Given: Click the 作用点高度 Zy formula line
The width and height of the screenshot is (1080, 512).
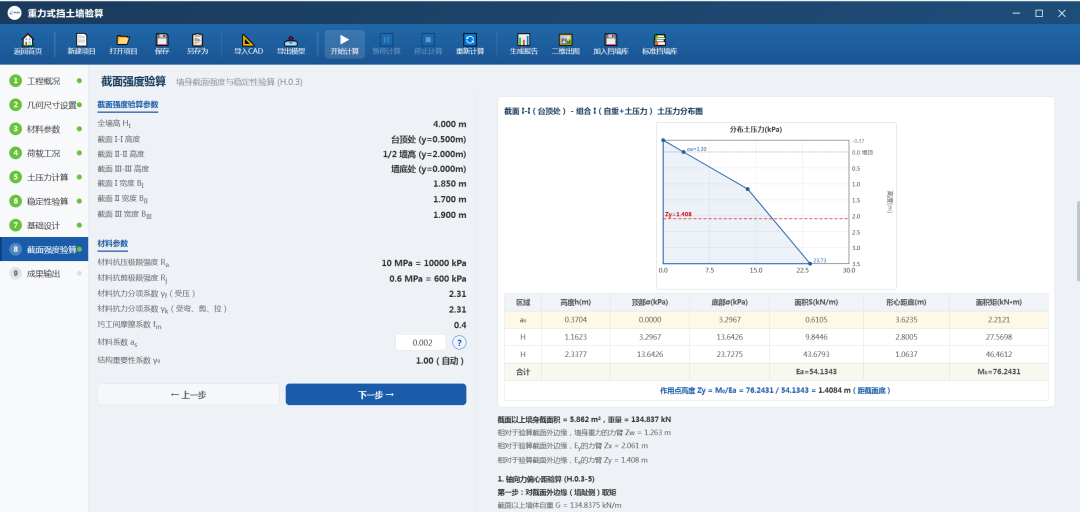Looking at the screenshot, I should click(776, 390).
